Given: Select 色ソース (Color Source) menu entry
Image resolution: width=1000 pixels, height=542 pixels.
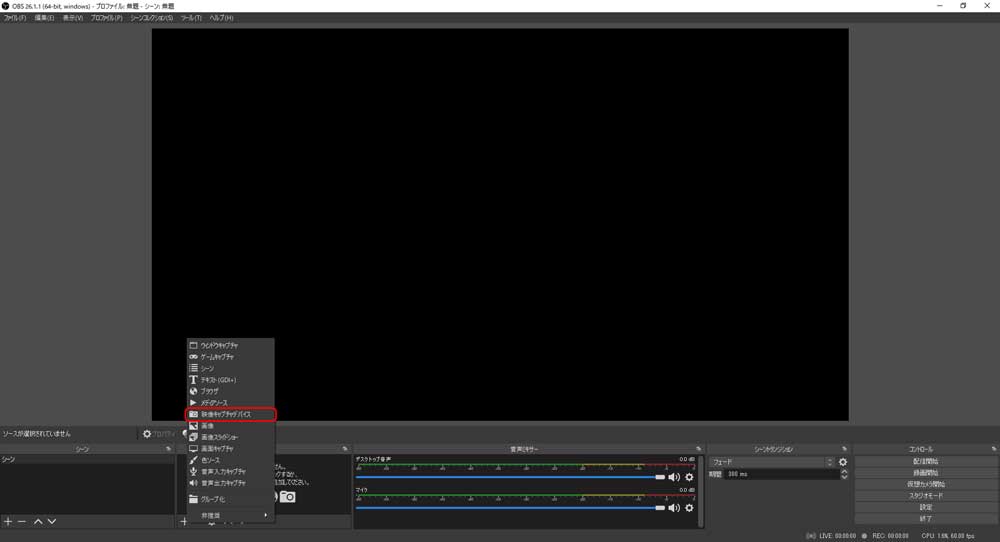Looking at the screenshot, I should pyautogui.click(x=230, y=460).
